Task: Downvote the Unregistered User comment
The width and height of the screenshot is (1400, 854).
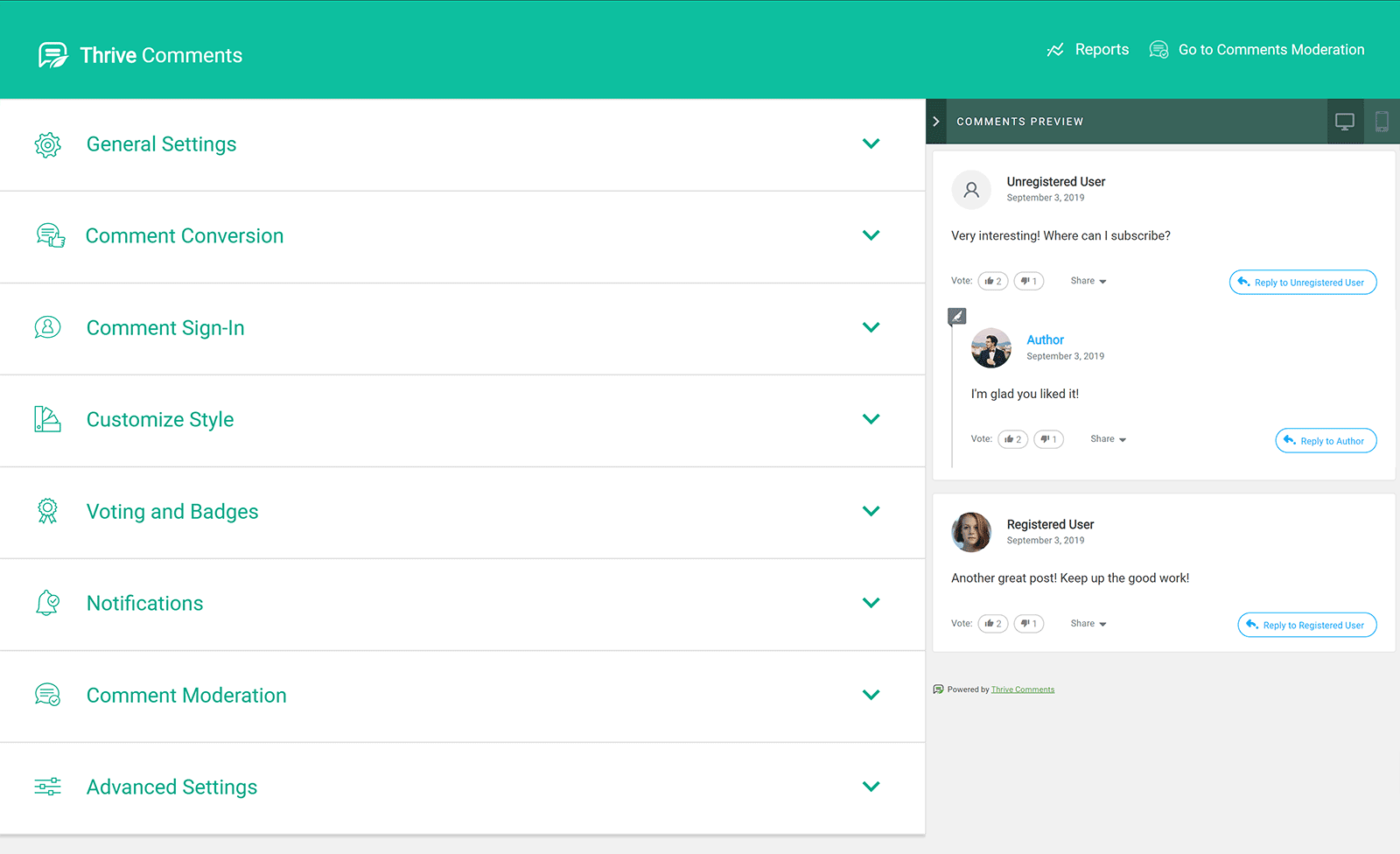Action: point(1029,281)
